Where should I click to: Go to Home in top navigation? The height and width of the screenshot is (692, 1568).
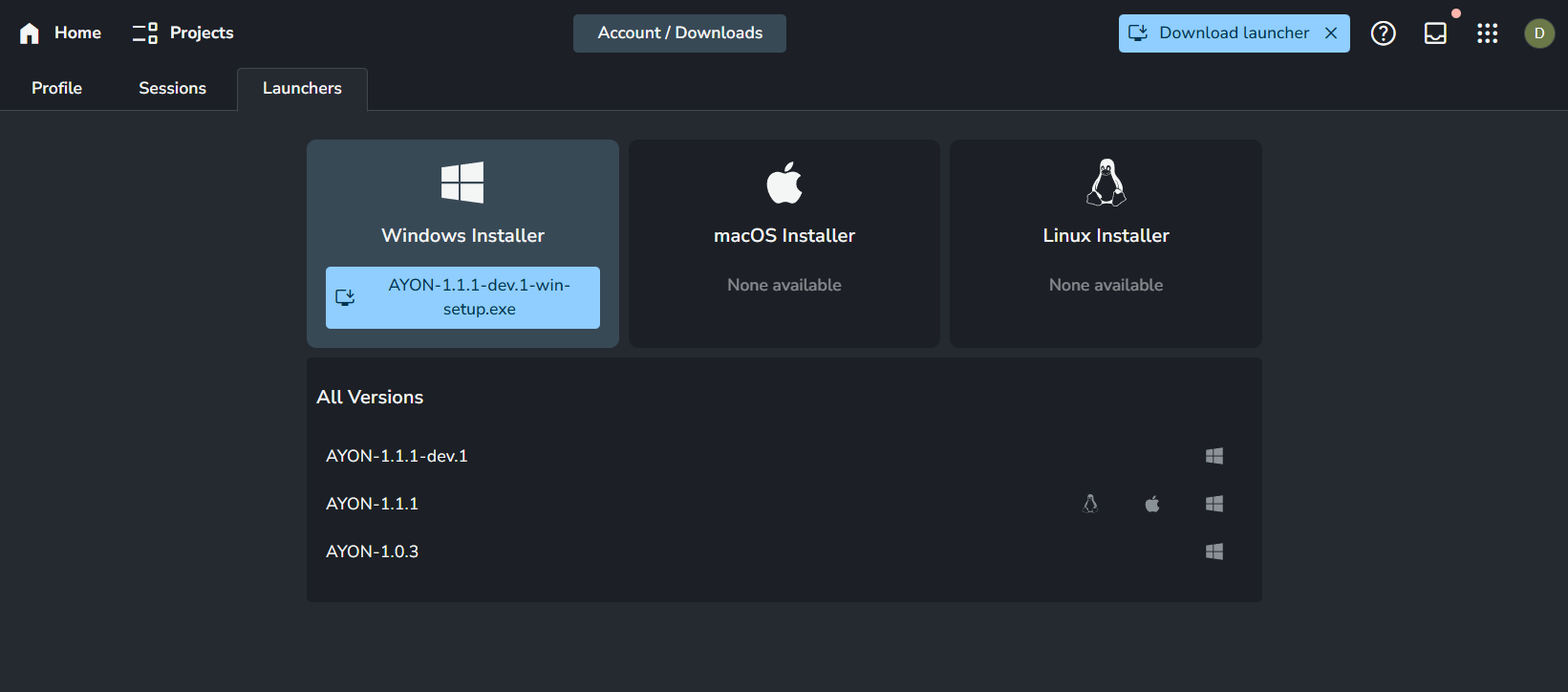click(x=60, y=32)
